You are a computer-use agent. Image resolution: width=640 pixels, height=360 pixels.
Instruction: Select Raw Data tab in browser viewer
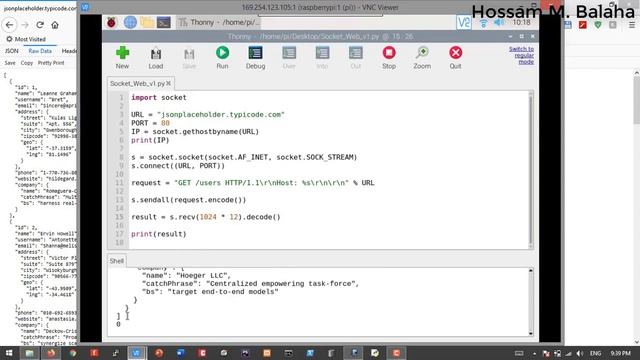(40, 51)
